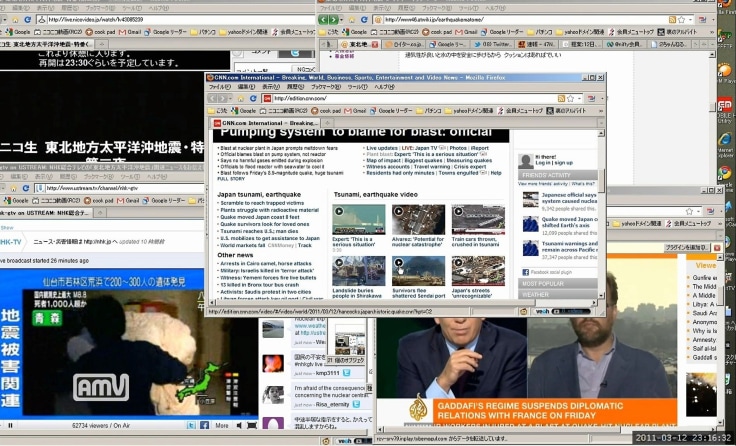This screenshot has width=736, height=446.
Task: Play the 'Landslide buries people in Shirakawa' video
Action: (358, 270)
